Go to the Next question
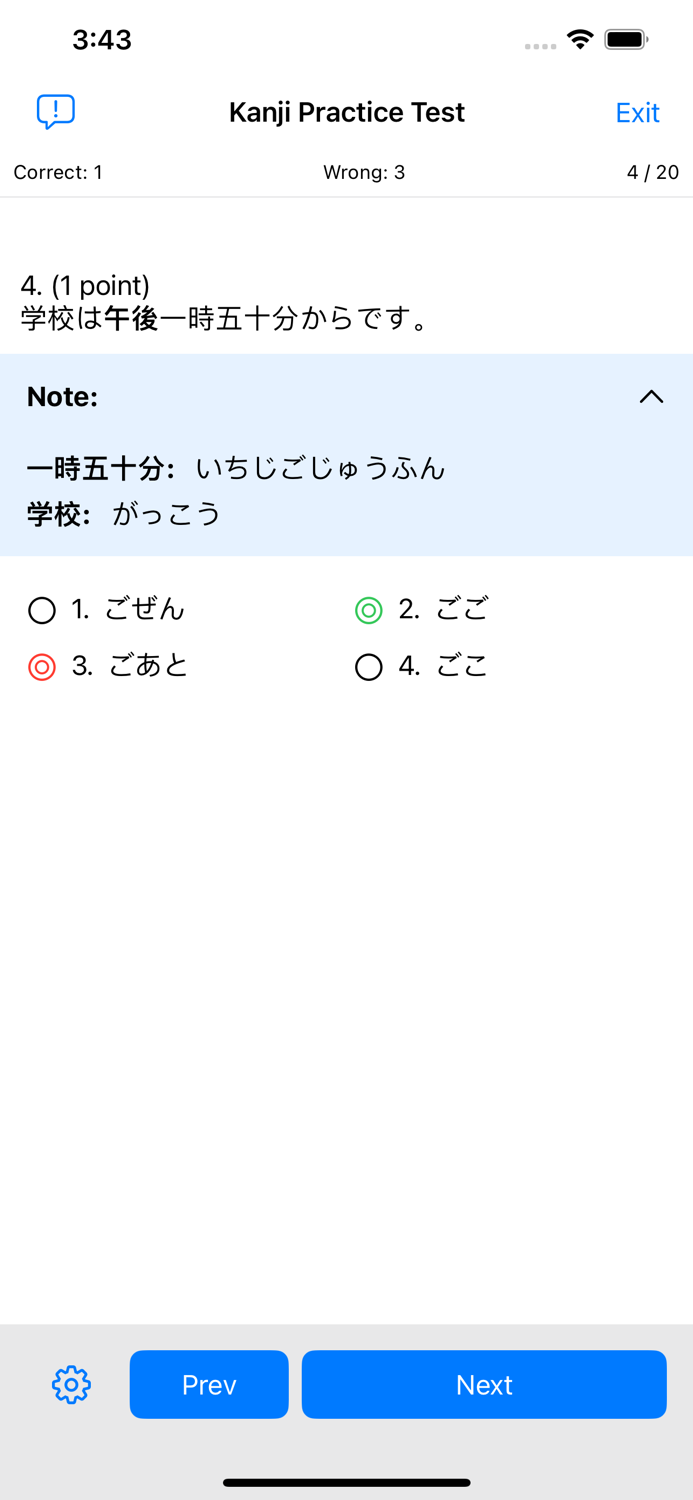 (484, 1384)
